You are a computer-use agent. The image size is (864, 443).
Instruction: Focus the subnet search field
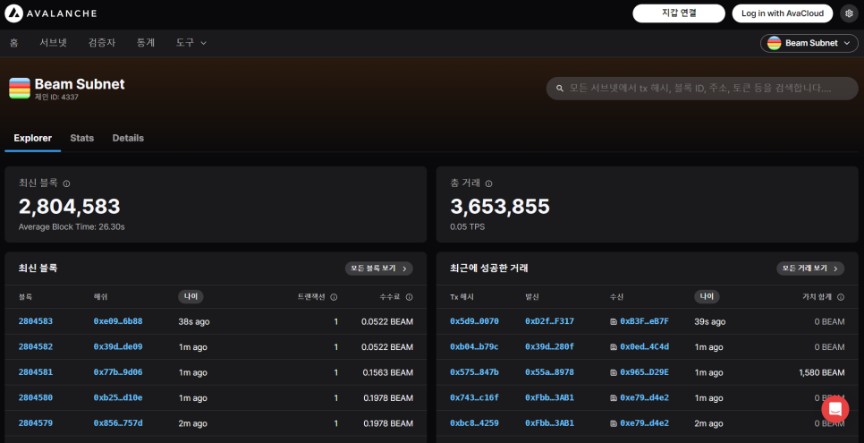702,88
